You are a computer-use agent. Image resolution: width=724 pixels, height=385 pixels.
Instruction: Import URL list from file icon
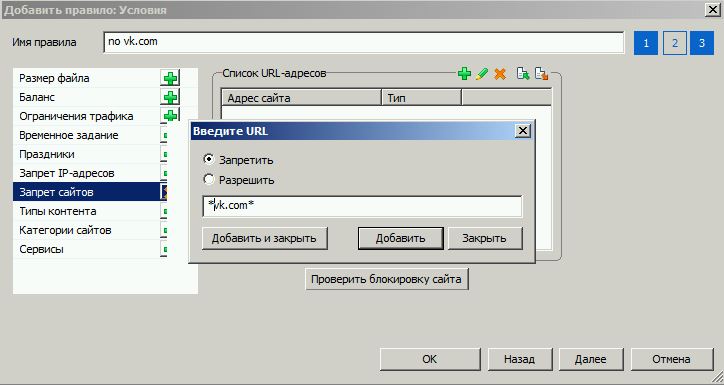tap(523, 73)
